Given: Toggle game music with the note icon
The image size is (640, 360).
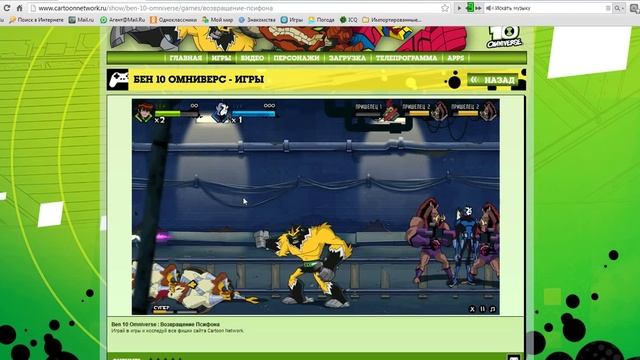Looking at the screenshot, I should (x=493, y=309).
